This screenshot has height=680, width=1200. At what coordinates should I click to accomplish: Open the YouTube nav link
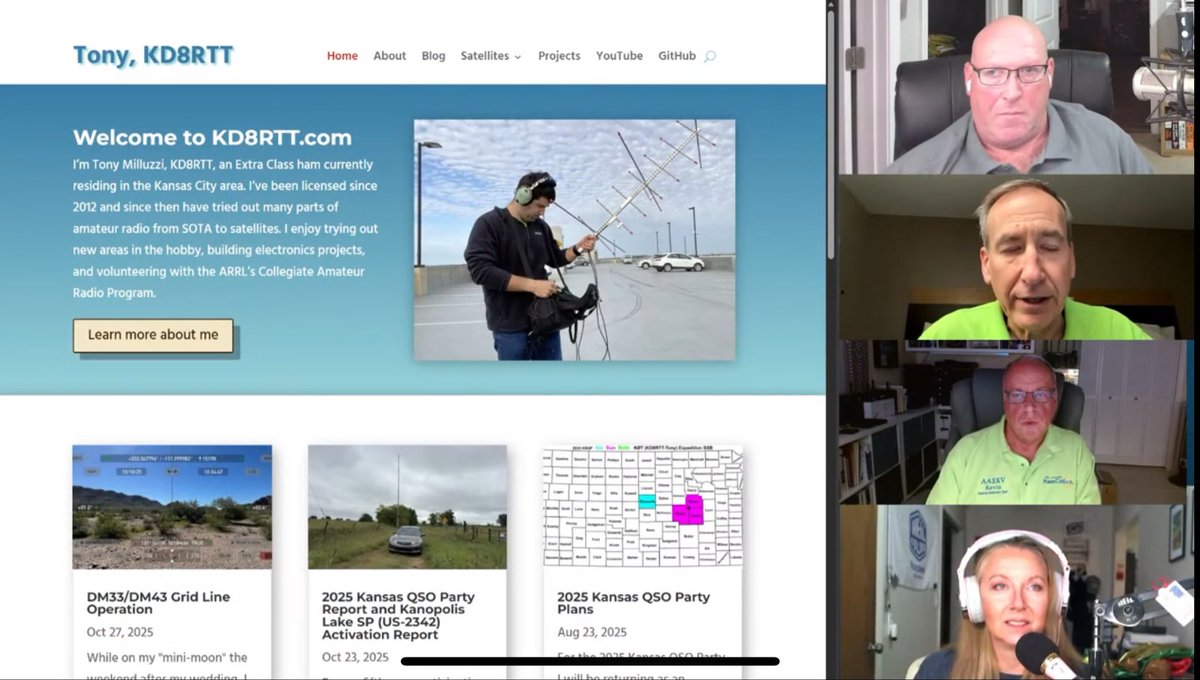pos(619,56)
